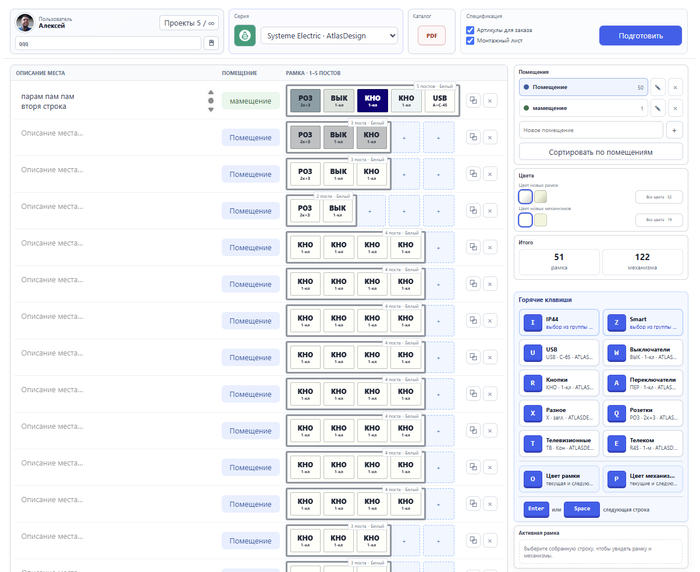700x572 pixels.
Task: Select the USB mechanism in the 5-post frame
Action: pos(439,100)
